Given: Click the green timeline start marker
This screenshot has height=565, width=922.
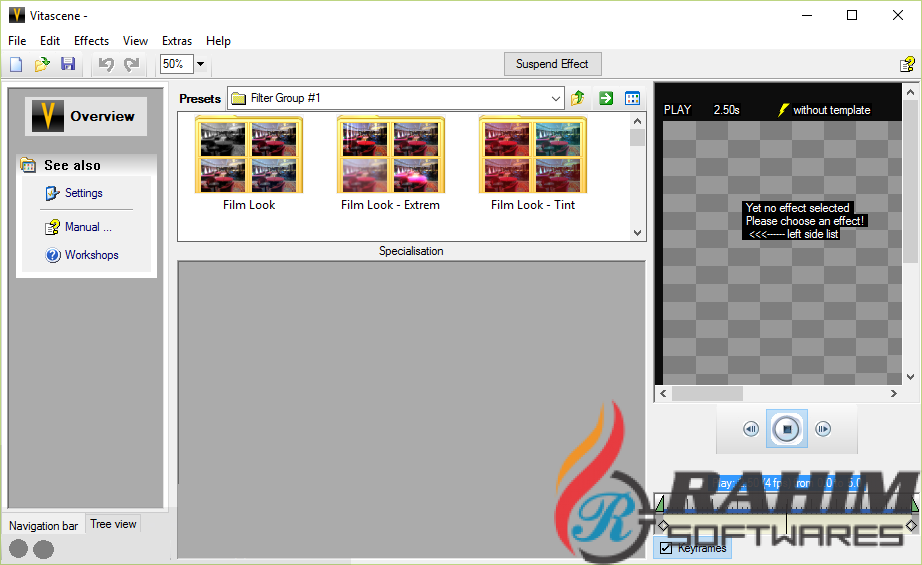Looking at the screenshot, I should 660,504.
